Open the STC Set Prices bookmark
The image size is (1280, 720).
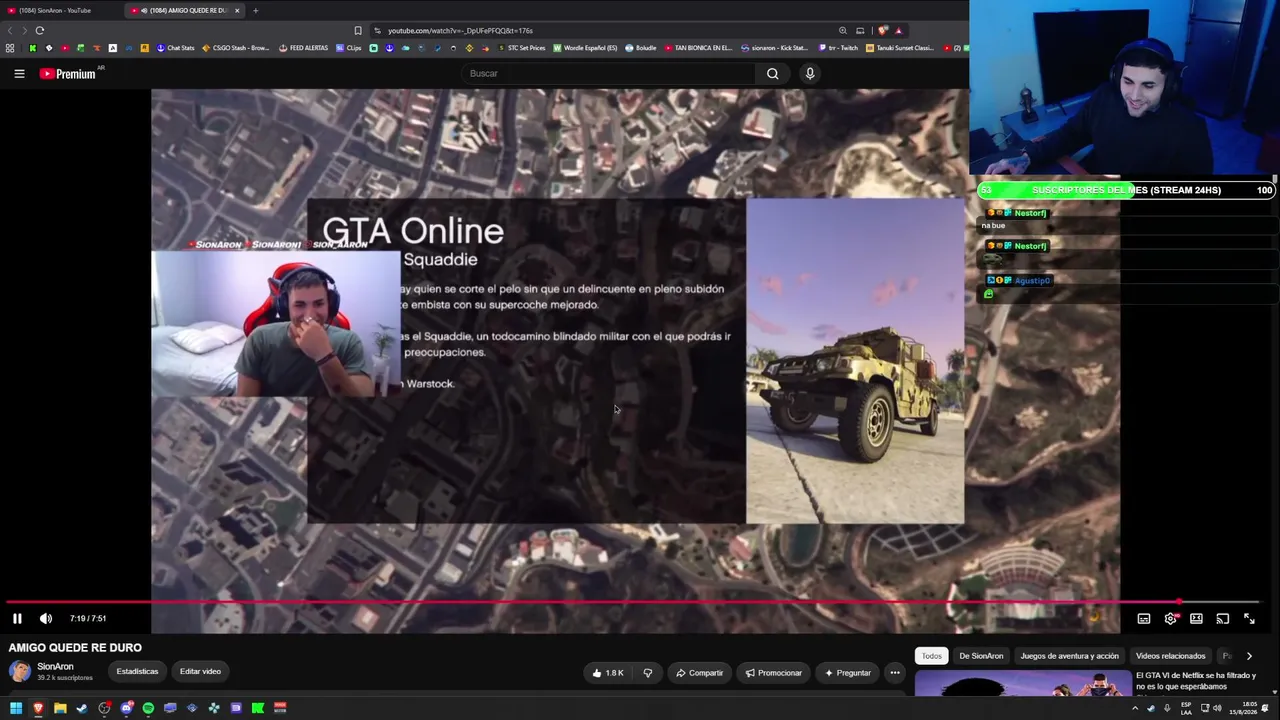pos(521,48)
